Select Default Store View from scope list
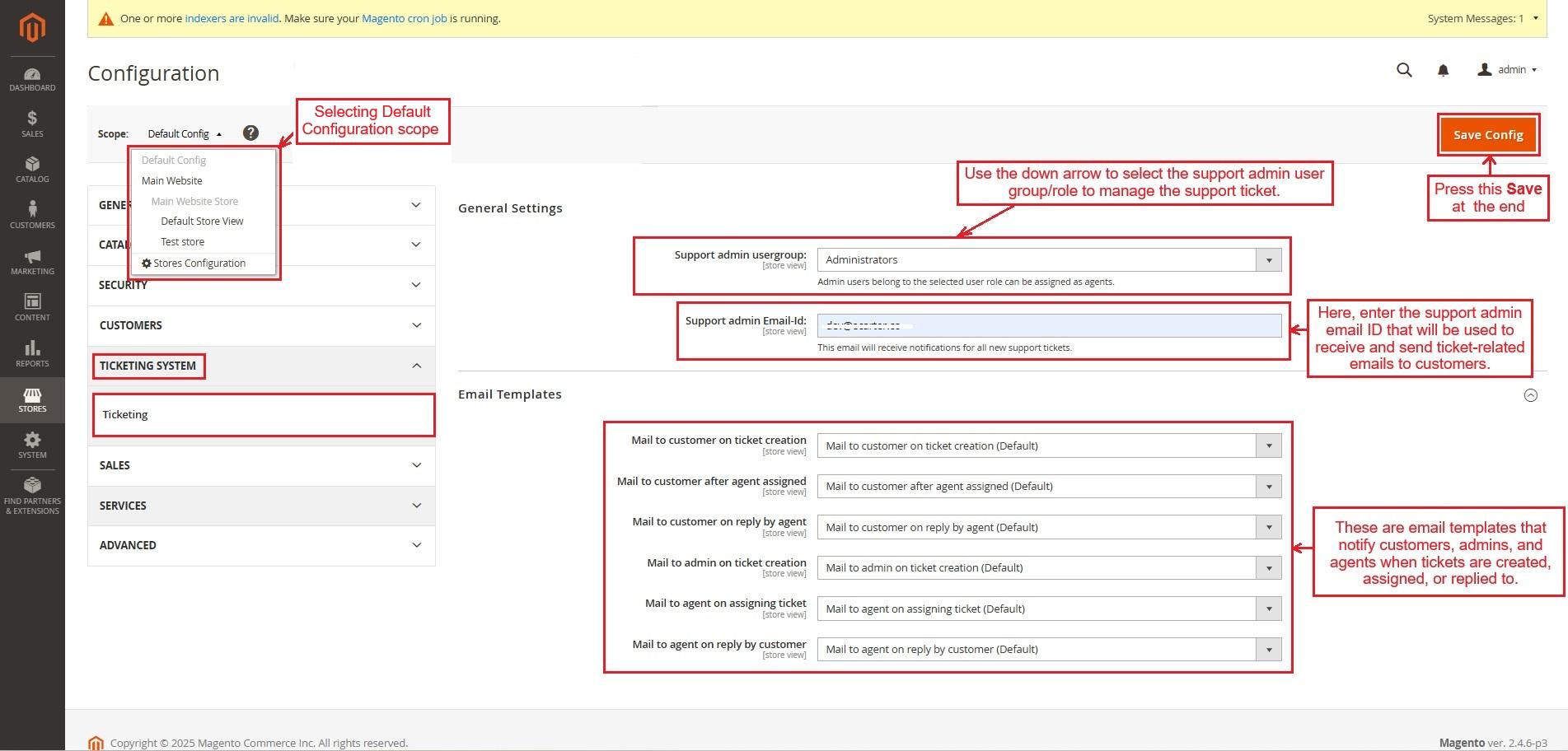Image resolution: width=1568 pixels, height=751 pixels. click(202, 222)
